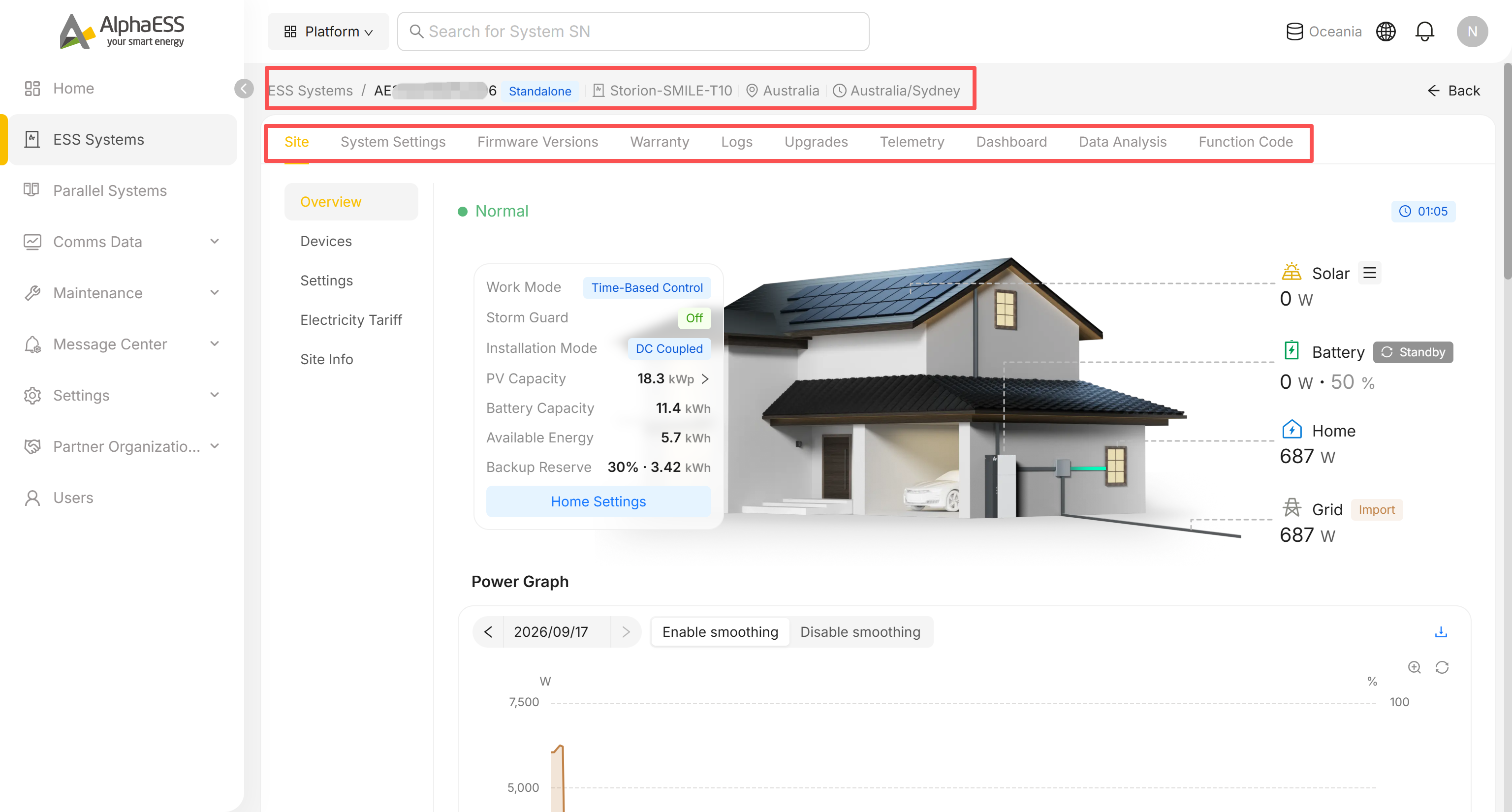Expand Partner Organization menu
1512x812 pixels.
click(214, 446)
